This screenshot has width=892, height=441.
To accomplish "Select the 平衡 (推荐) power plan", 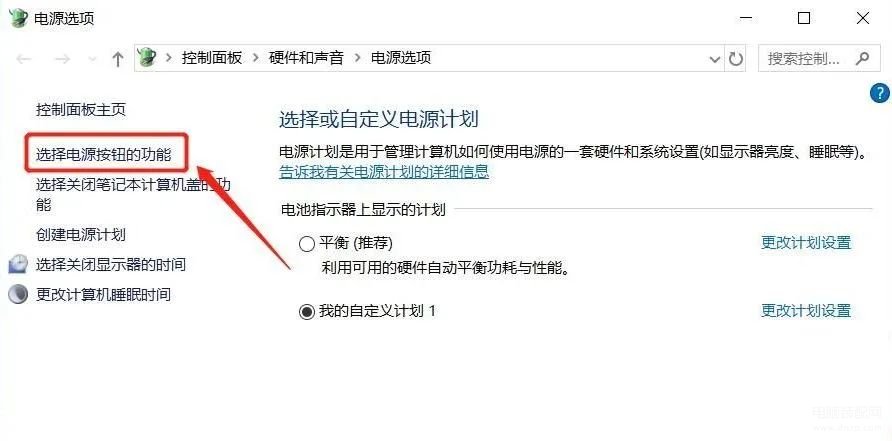I will click(x=307, y=244).
